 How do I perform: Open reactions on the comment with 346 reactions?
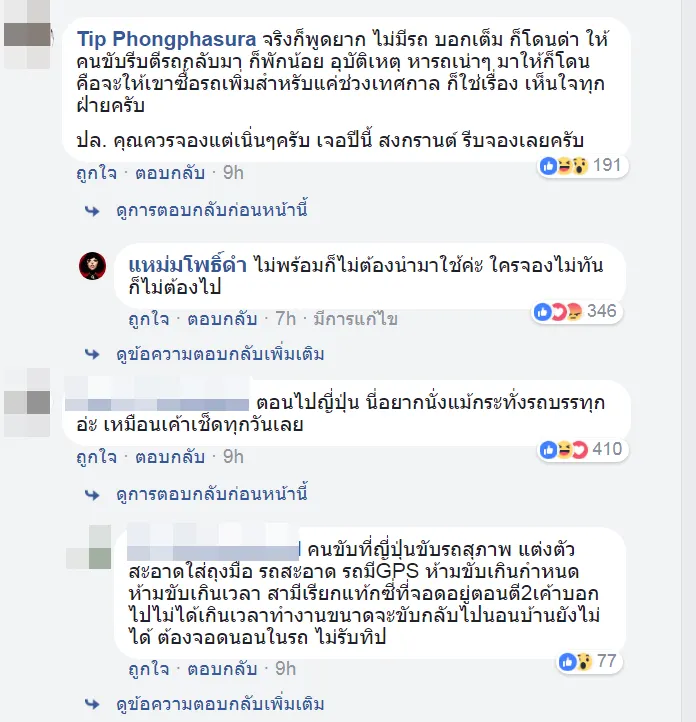coord(577,311)
